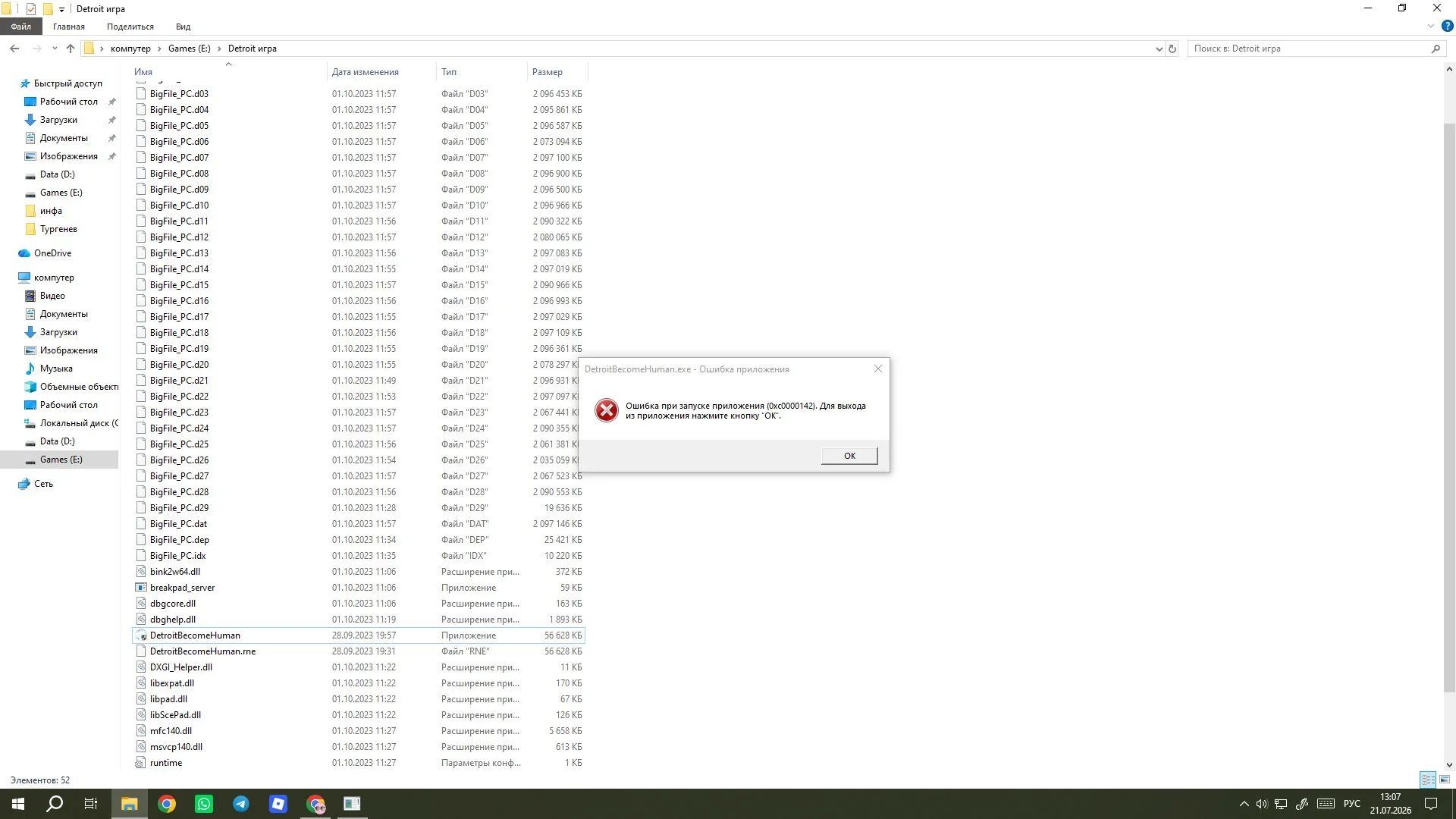Open the Поделиться ribbon tab
The width and height of the screenshot is (1456, 819).
tap(130, 27)
